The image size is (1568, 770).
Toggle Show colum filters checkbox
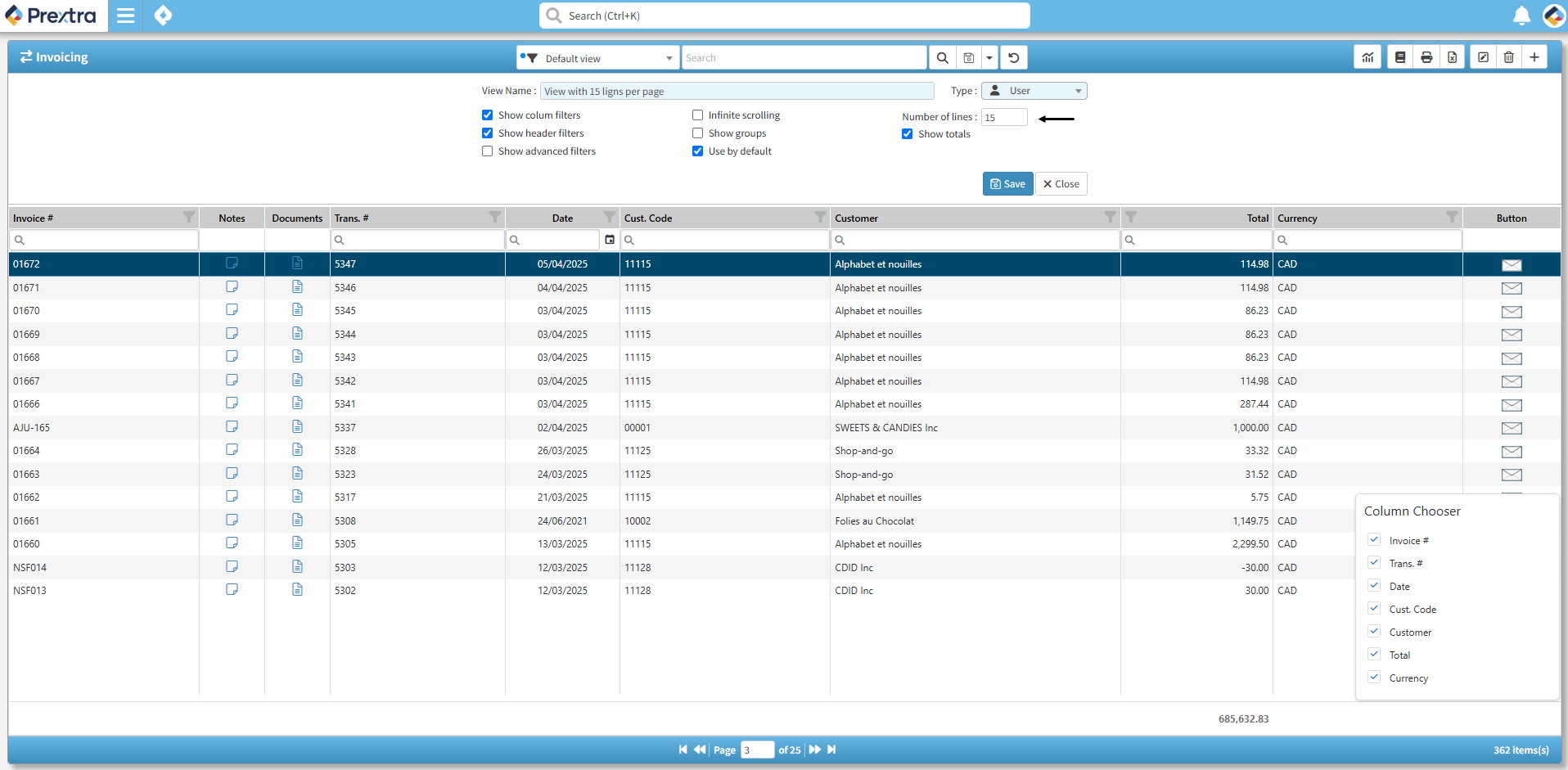(x=487, y=115)
